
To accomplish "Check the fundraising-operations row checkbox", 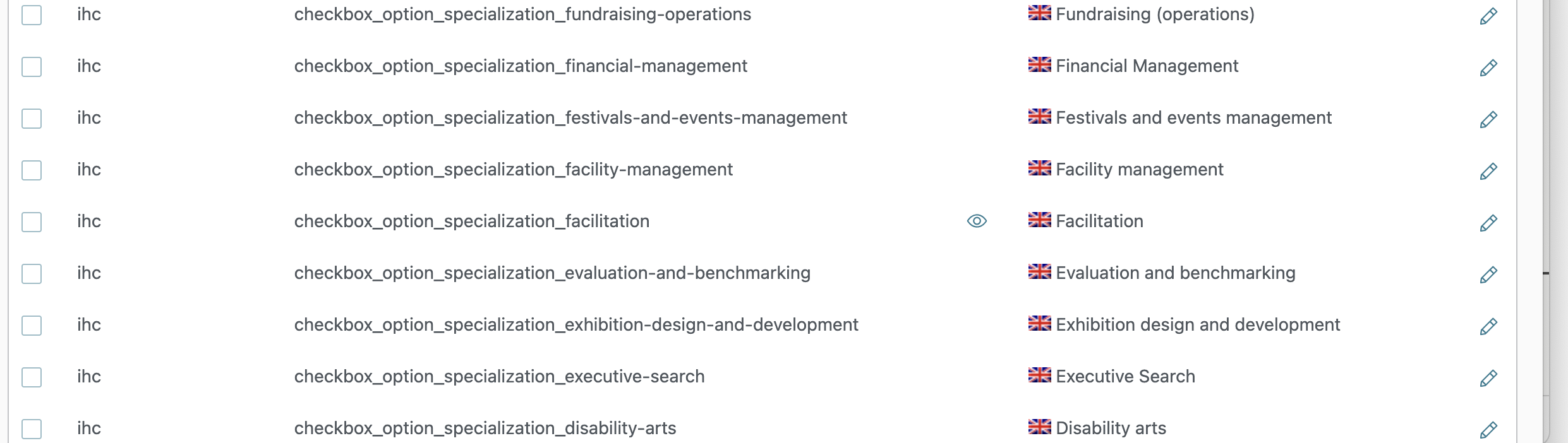I will 32,15.
